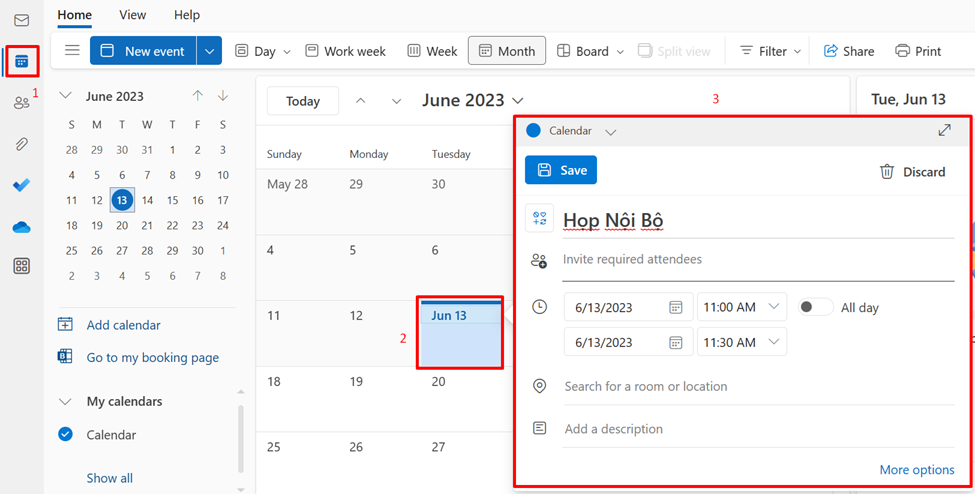Expand Board view dropdown
This screenshot has height=494, width=975.
point(620,52)
